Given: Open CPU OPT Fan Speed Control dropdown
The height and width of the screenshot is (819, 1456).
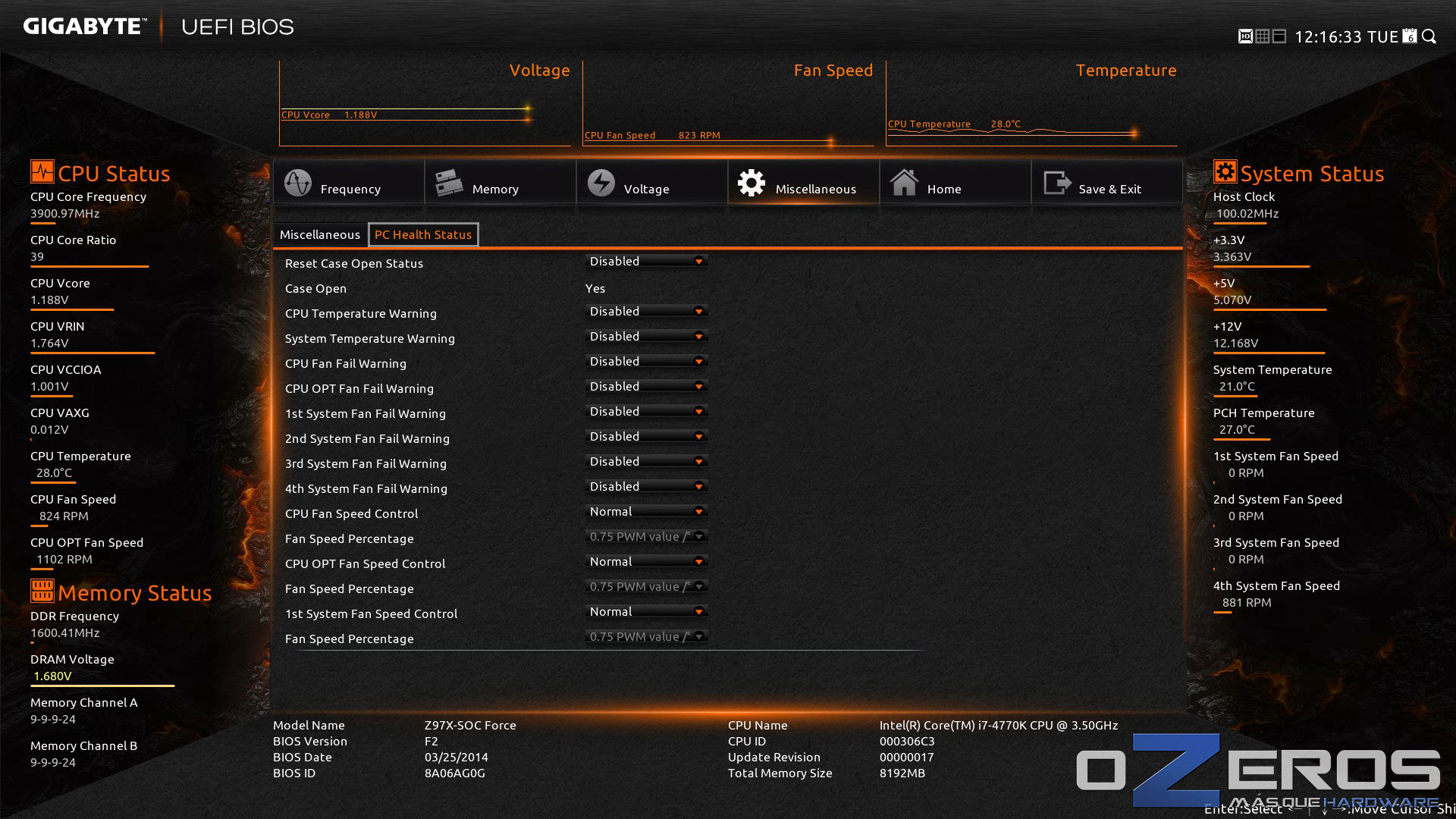Looking at the screenshot, I should 647,561.
